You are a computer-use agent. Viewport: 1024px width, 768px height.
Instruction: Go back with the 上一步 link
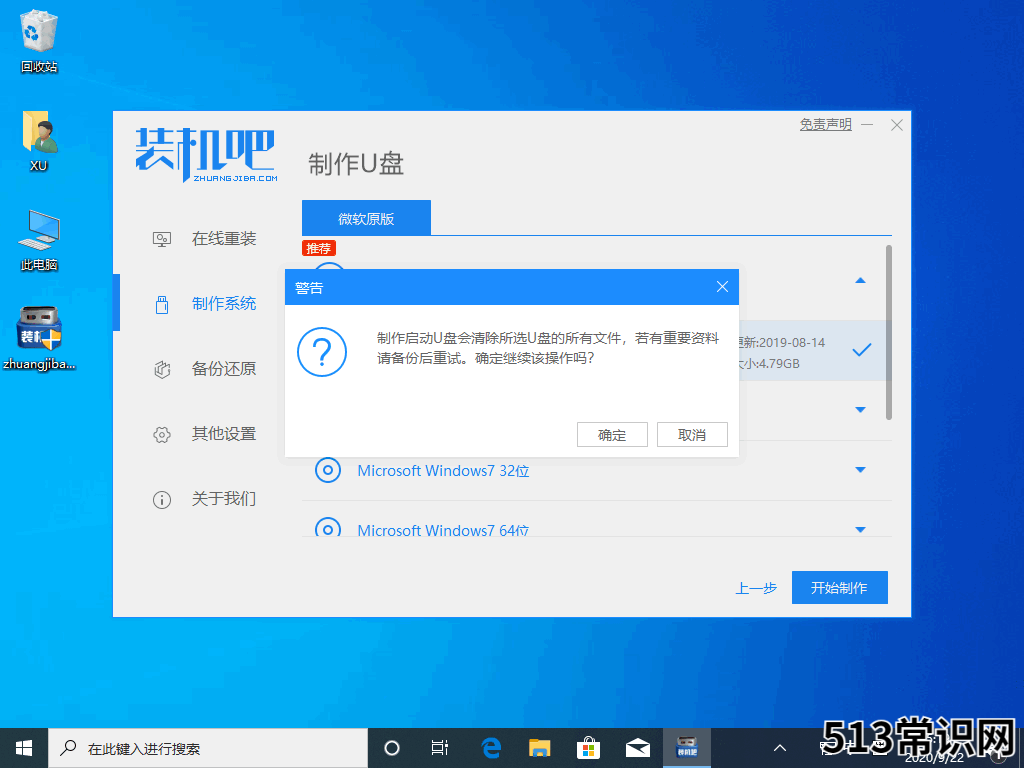756,588
